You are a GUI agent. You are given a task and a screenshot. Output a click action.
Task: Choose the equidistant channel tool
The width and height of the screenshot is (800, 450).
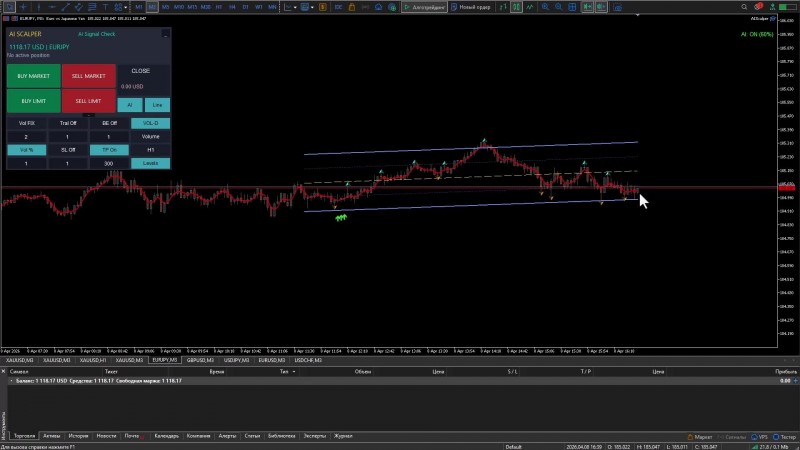point(79,7)
